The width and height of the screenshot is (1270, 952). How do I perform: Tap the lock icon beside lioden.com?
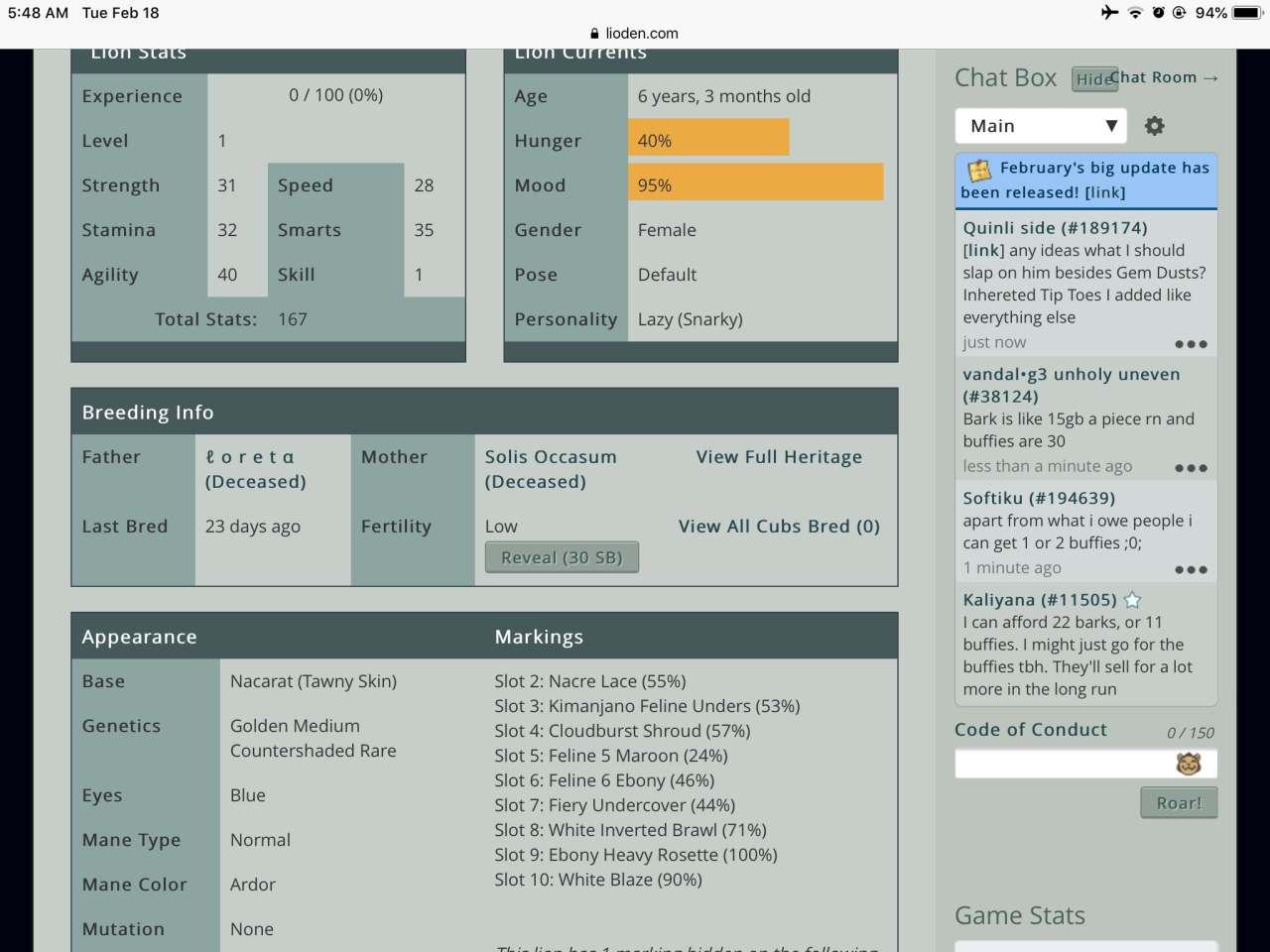click(595, 33)
